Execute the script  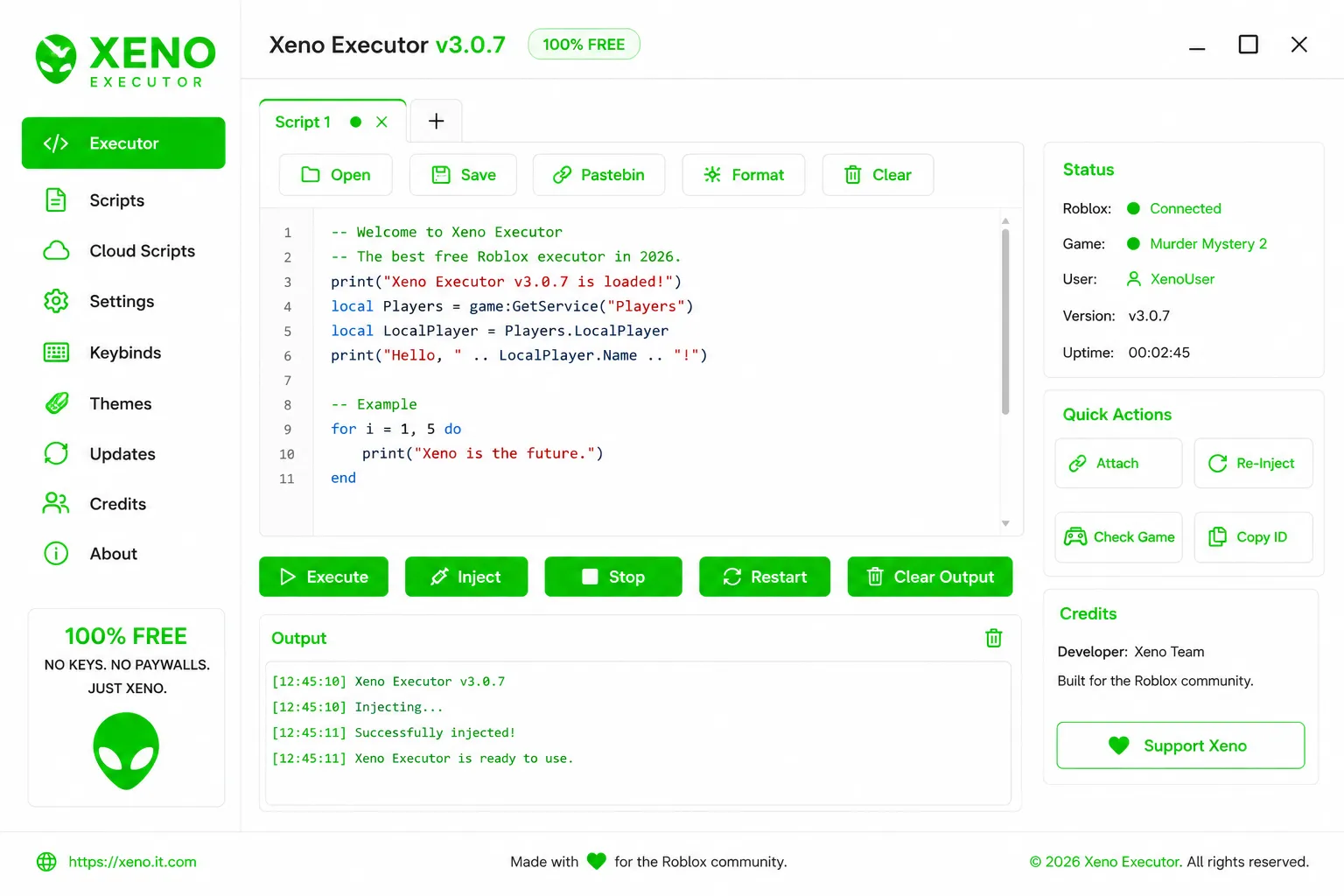324,577
